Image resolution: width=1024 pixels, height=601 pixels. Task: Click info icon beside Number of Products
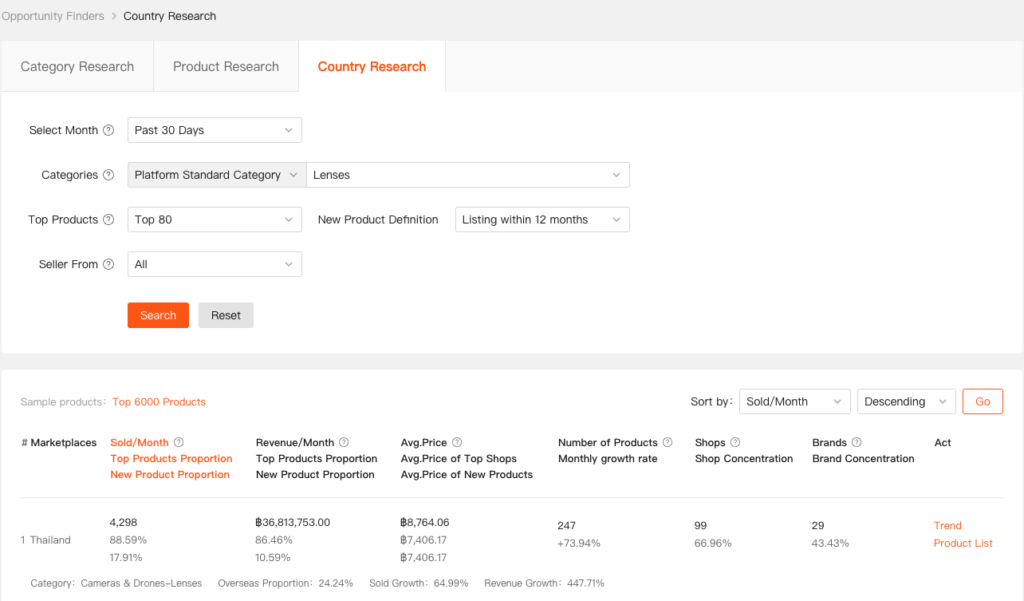(x=668, y=443)
